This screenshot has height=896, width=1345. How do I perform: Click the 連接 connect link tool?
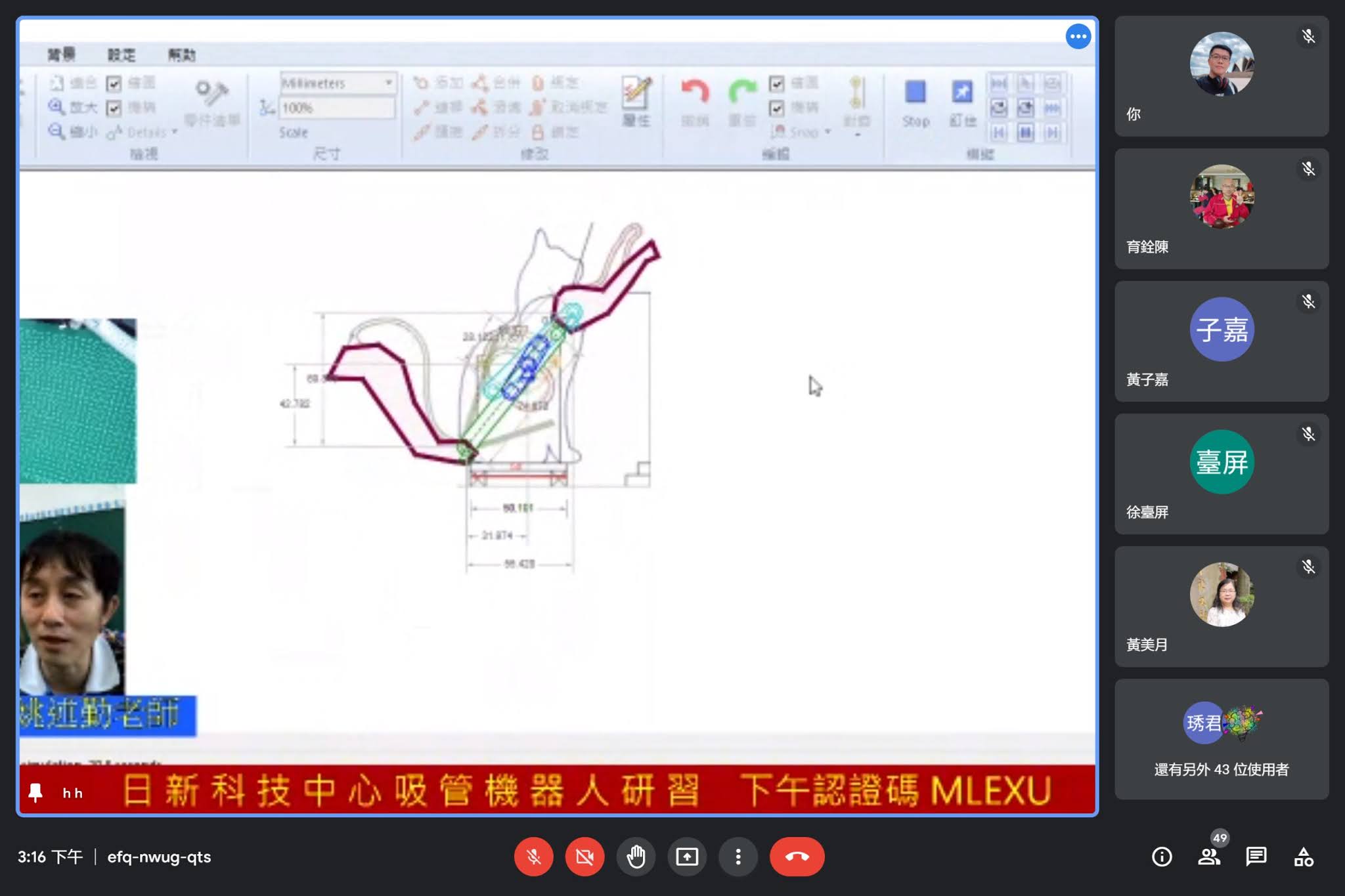pyautogui.click(x=420, y=107)
